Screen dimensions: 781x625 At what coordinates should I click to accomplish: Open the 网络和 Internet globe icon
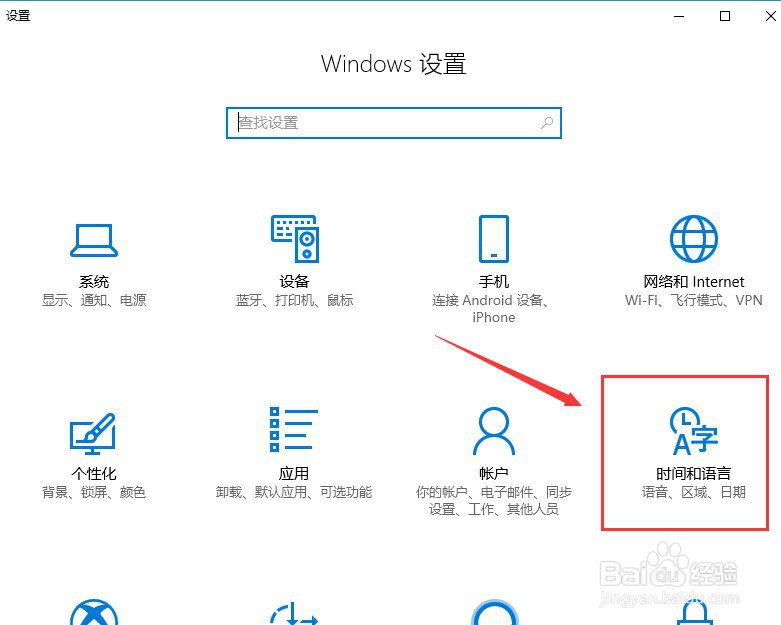point(693,239)
